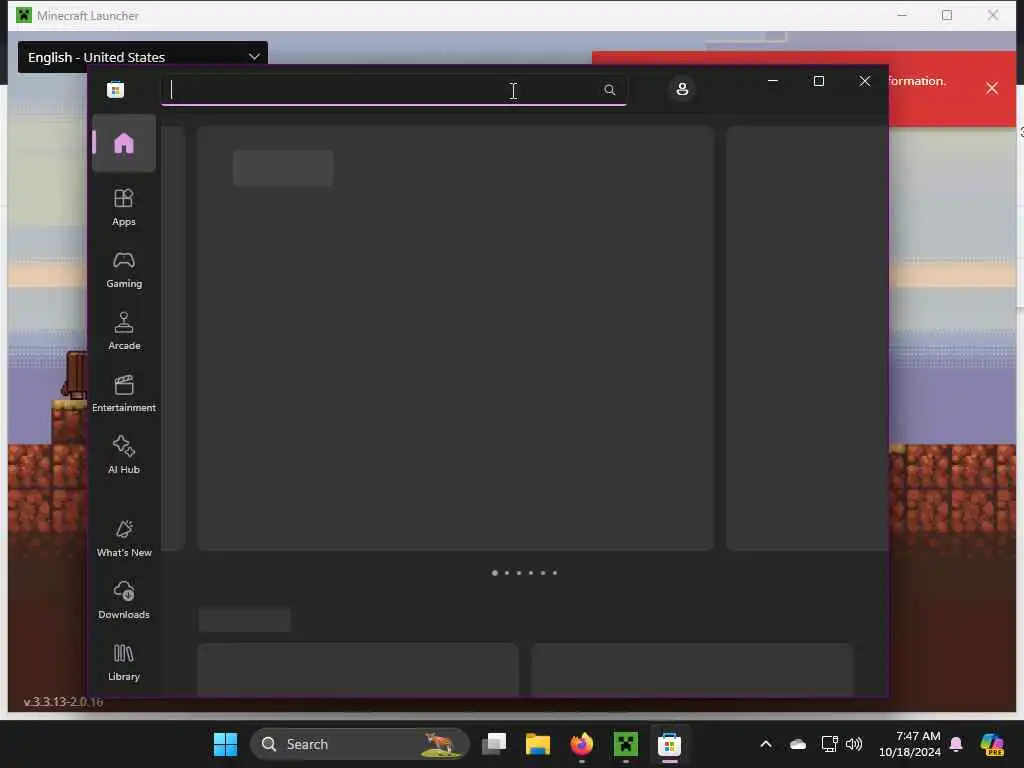Switch to Minecraft Launcher in taskbar
Viewport: 1024px width, 768px height.
(x=625, y=744)
